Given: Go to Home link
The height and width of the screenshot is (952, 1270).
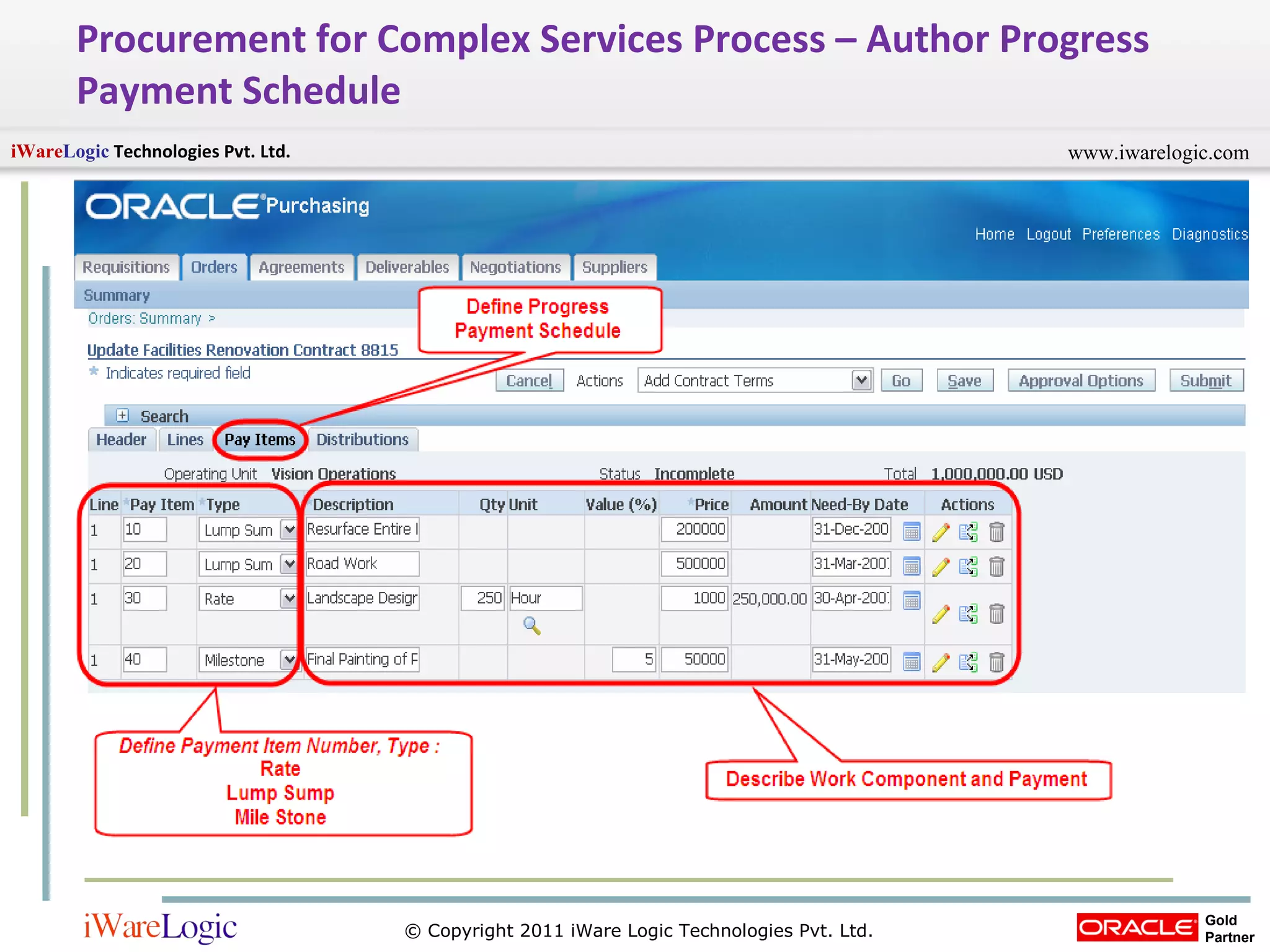Looking at the screenshot, I should point(995,234).
